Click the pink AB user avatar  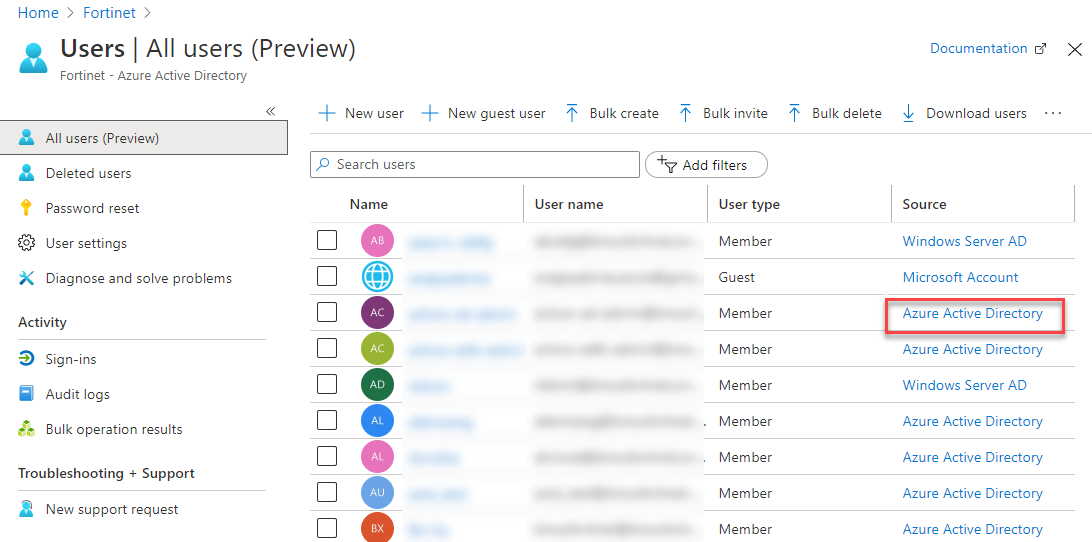pyautogui.click(x=377, y=241)
